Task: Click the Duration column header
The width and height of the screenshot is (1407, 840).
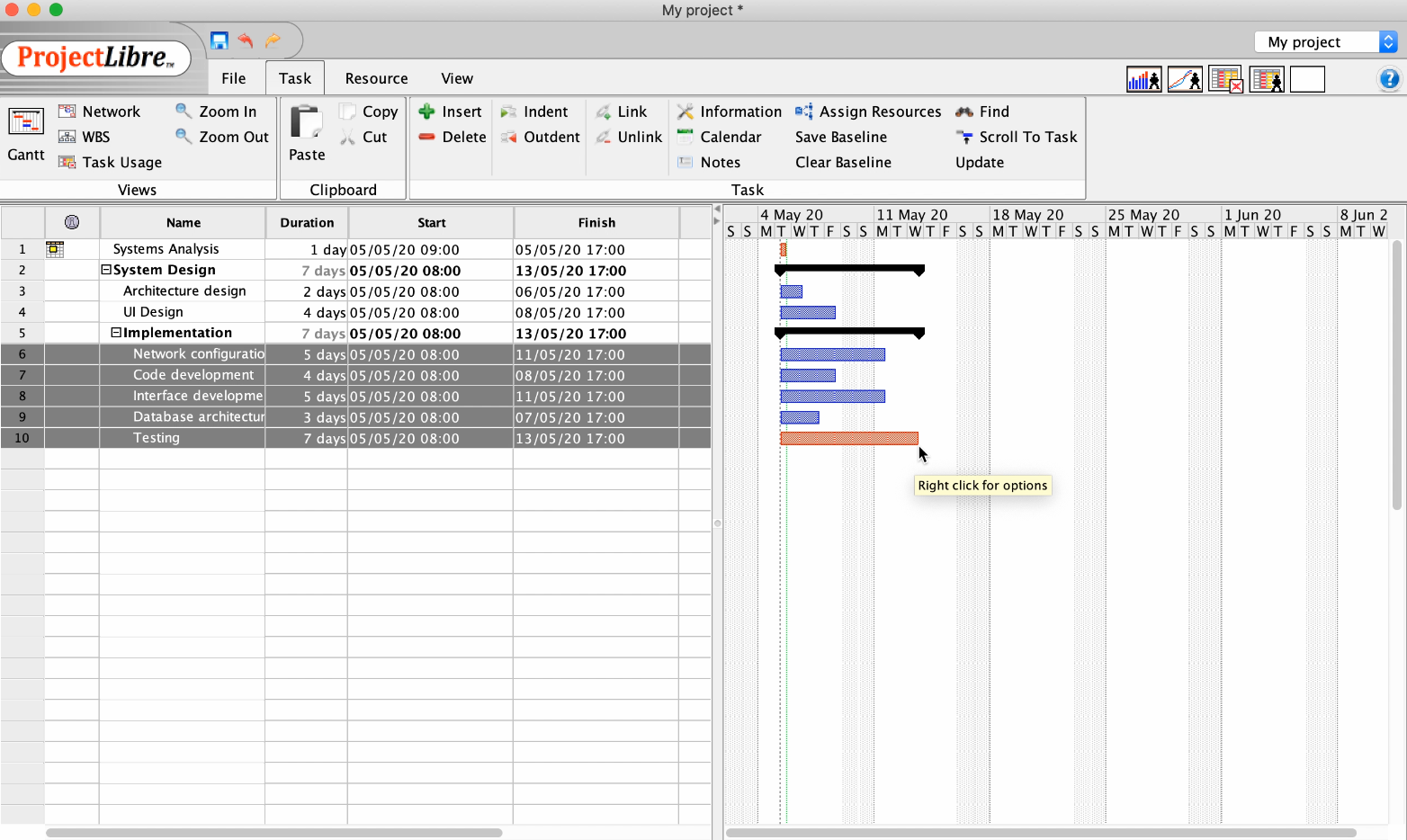Action: (307, 223)
